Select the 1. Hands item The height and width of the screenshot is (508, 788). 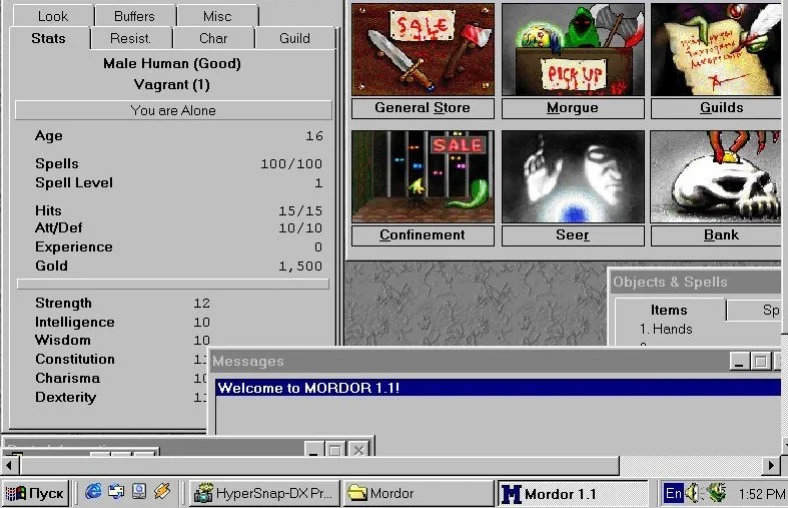coord(666,329)
